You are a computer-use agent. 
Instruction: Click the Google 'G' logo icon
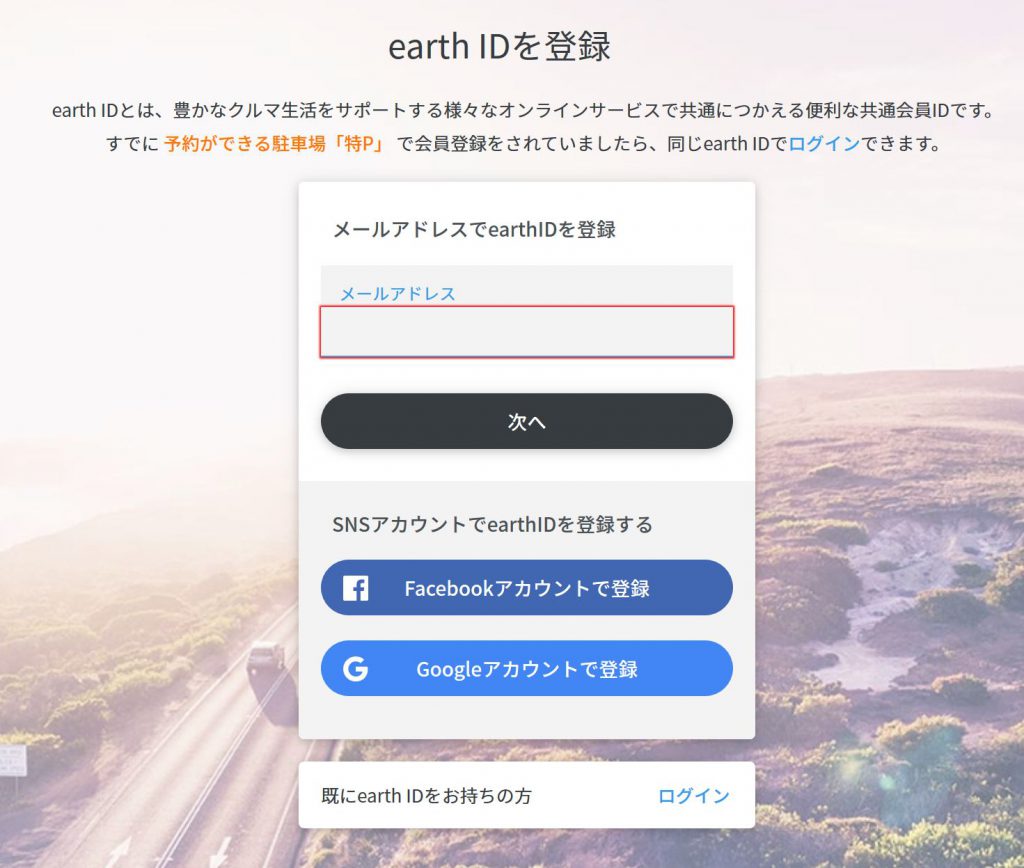(x=356, y=669)
